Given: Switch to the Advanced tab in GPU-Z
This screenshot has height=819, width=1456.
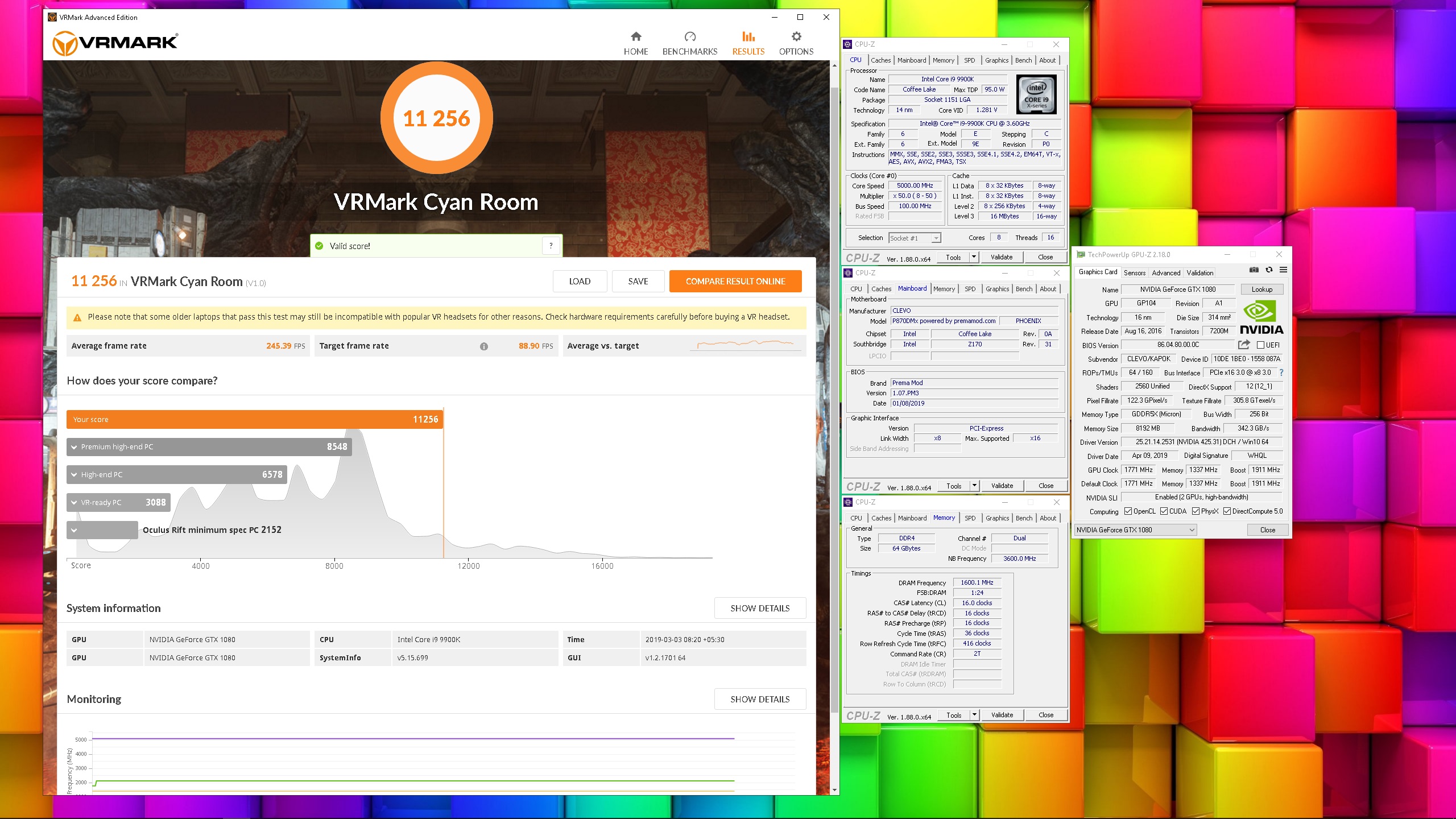Looking at the screenshot, I should pyautogui.click(x=1166, y=273).
